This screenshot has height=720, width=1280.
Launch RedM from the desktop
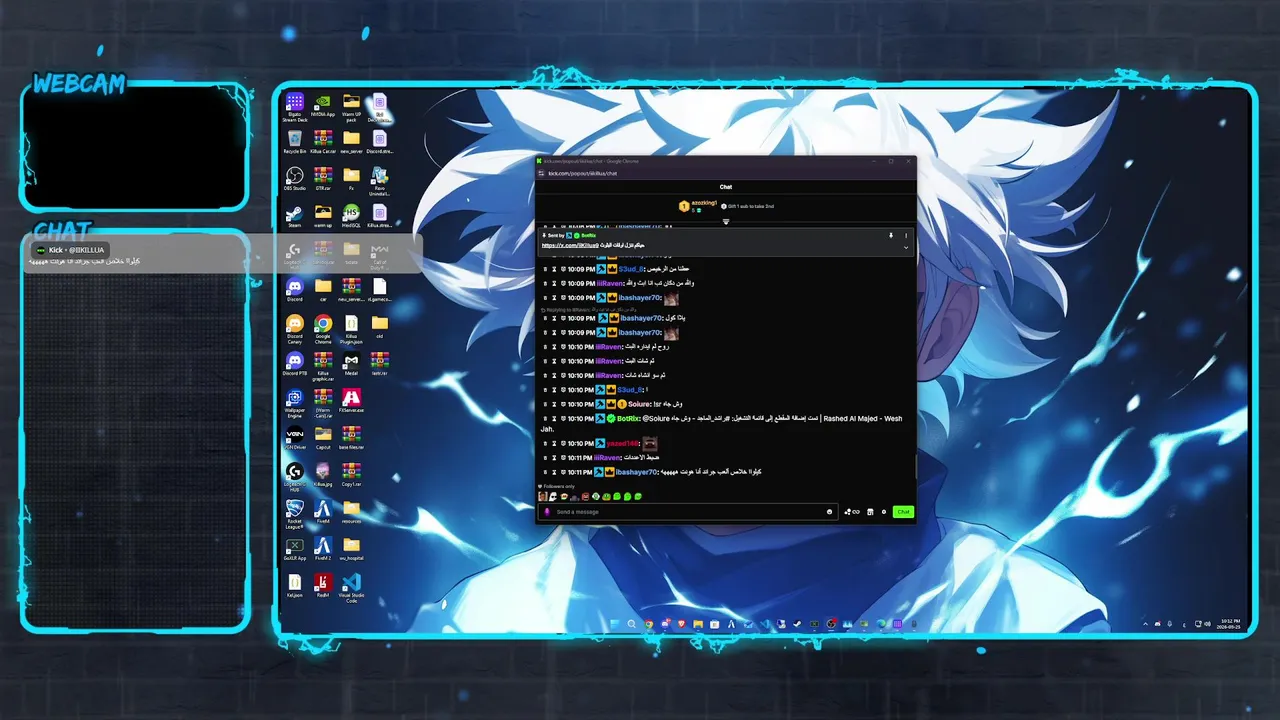click(x=323, y=585)
